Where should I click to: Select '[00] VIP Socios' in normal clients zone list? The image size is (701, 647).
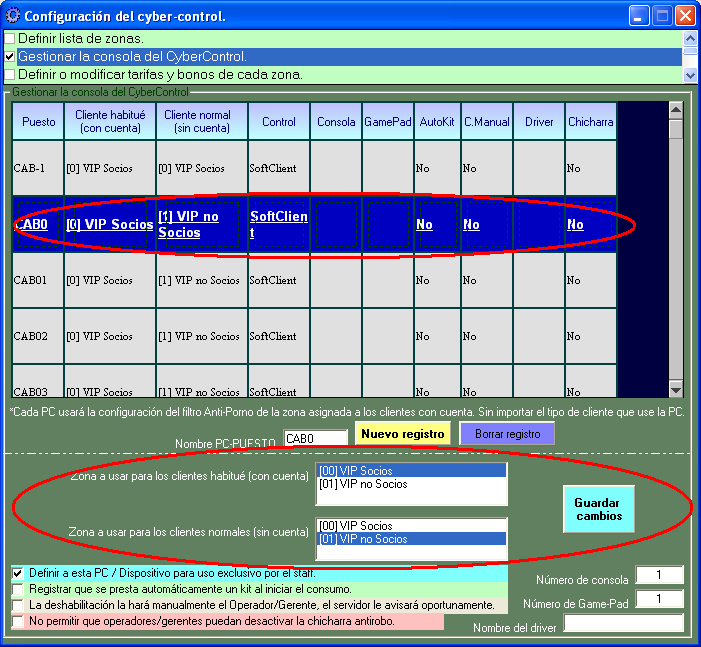(x=411, y=526)
